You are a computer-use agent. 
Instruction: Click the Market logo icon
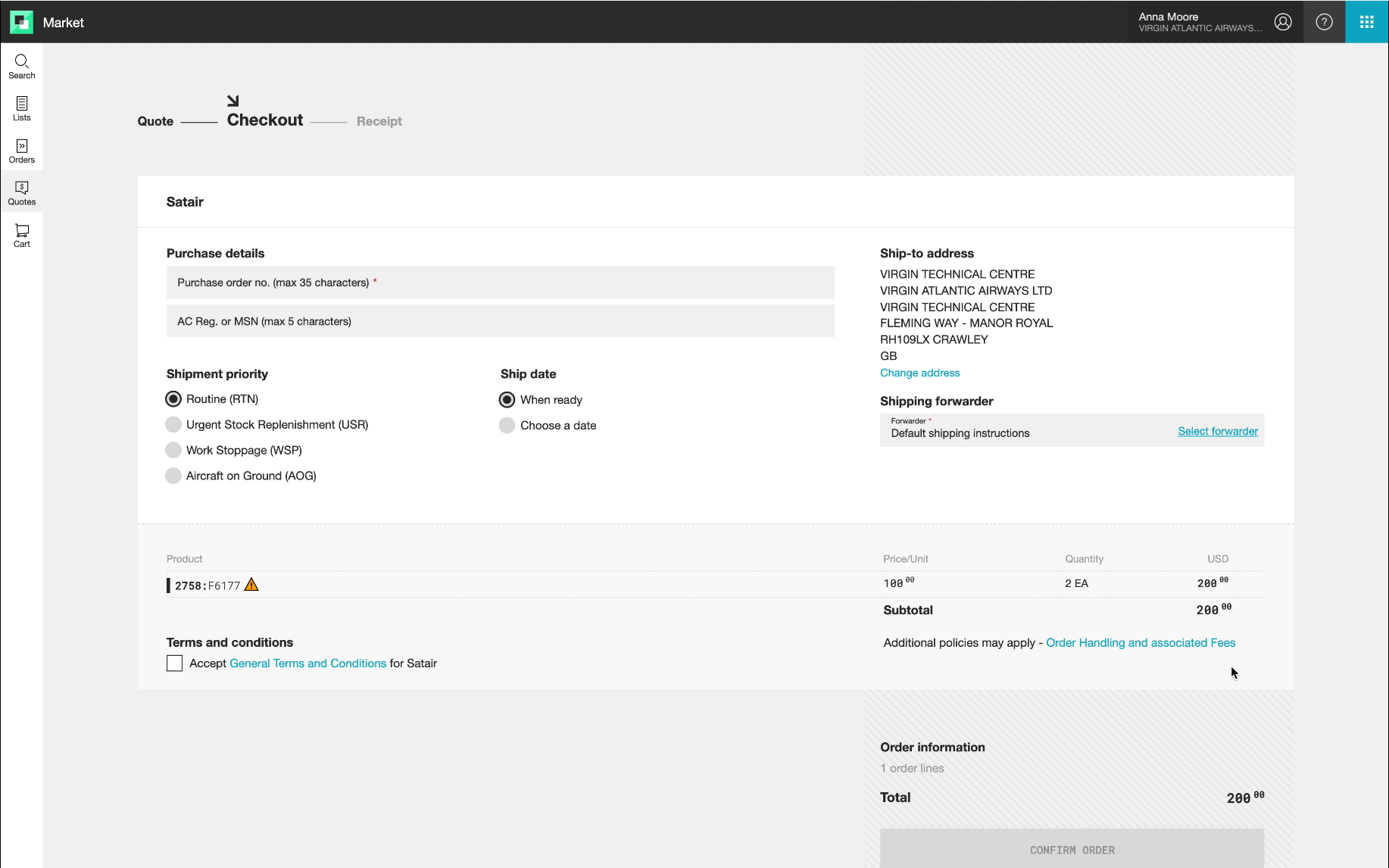pyautogui.click(x=21, y=22)
